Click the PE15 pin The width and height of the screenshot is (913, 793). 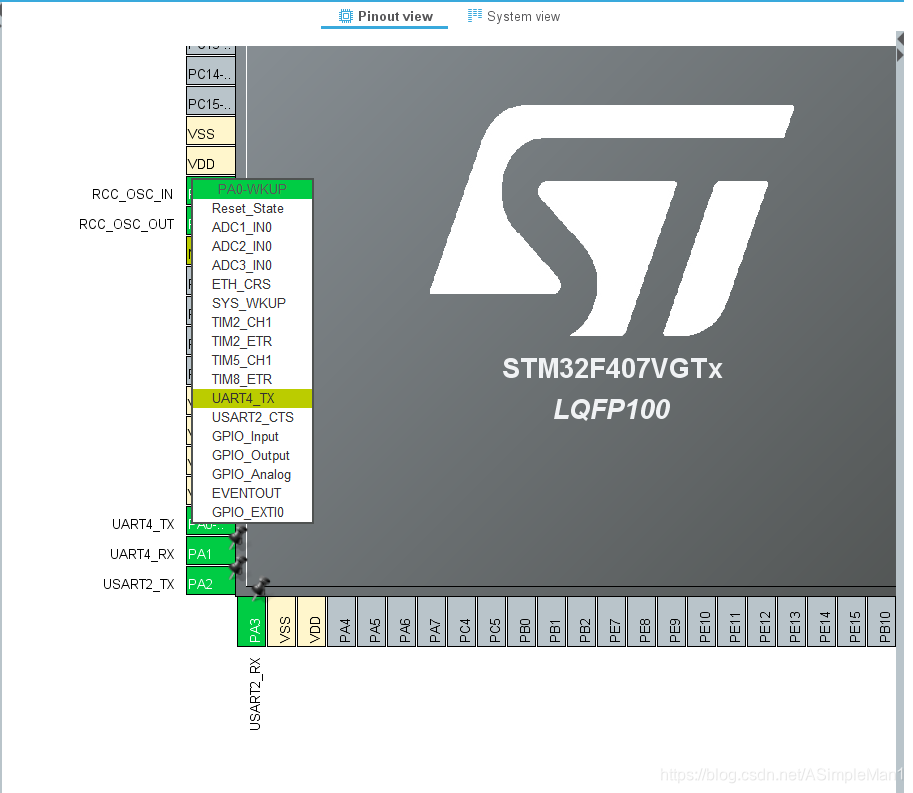click(852, 622)
